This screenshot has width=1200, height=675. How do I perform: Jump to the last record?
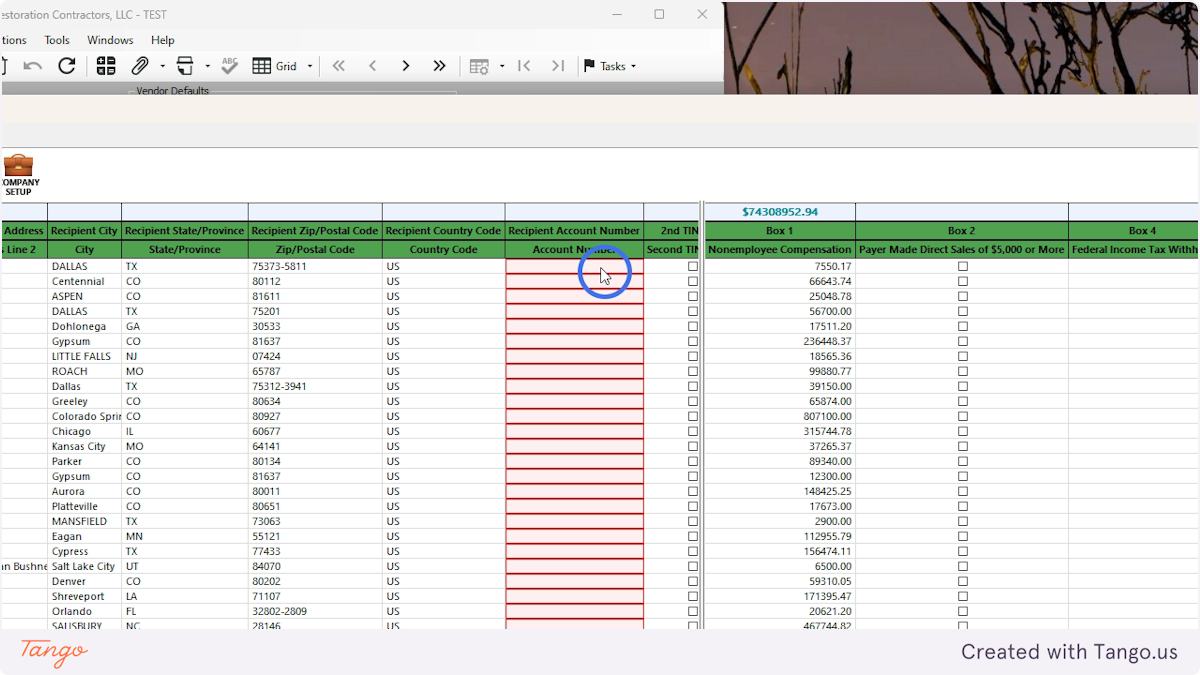(x=558, y=66)
